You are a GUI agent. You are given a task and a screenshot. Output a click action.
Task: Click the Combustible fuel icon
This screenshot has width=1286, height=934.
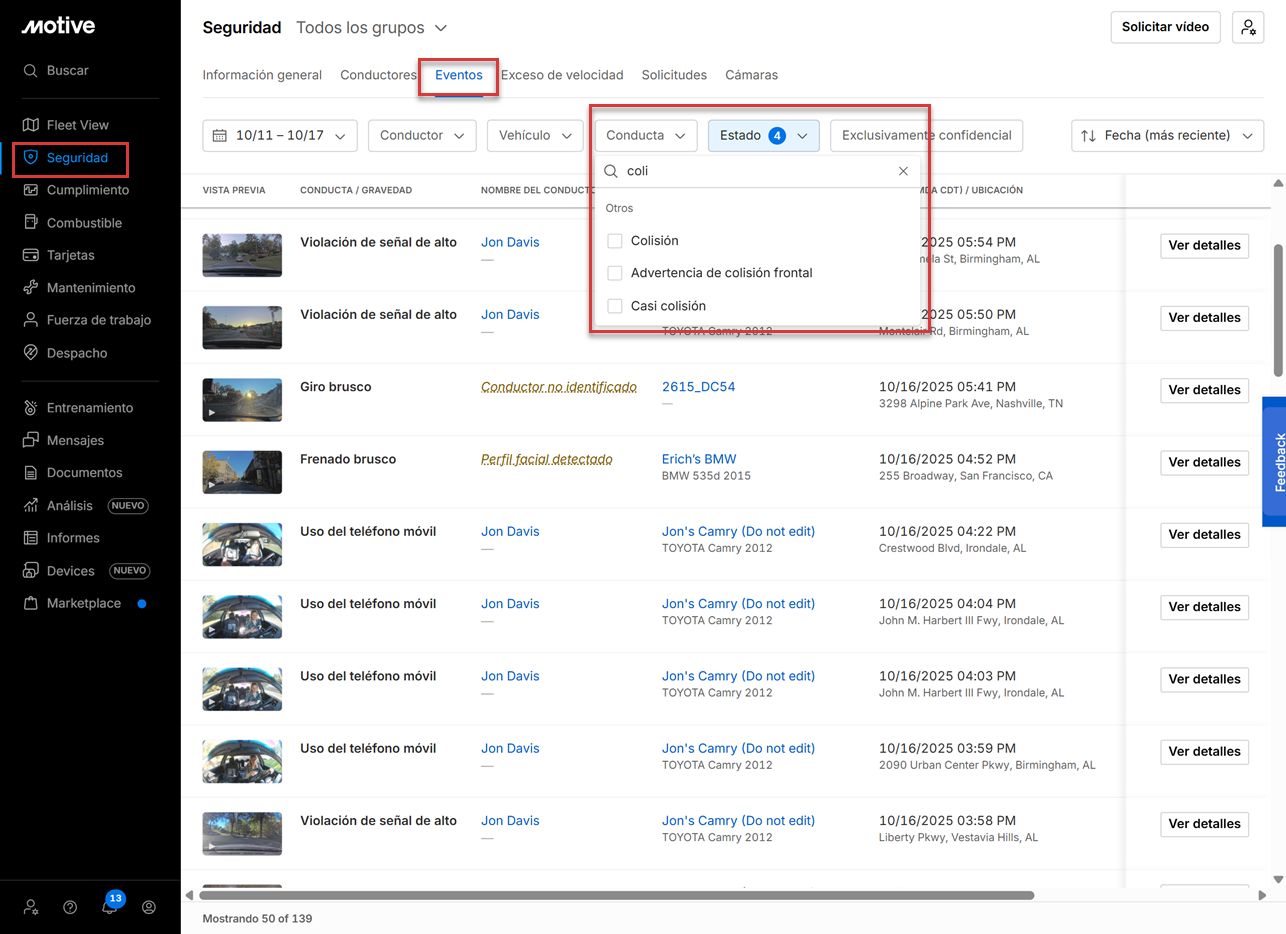(31, 223)
